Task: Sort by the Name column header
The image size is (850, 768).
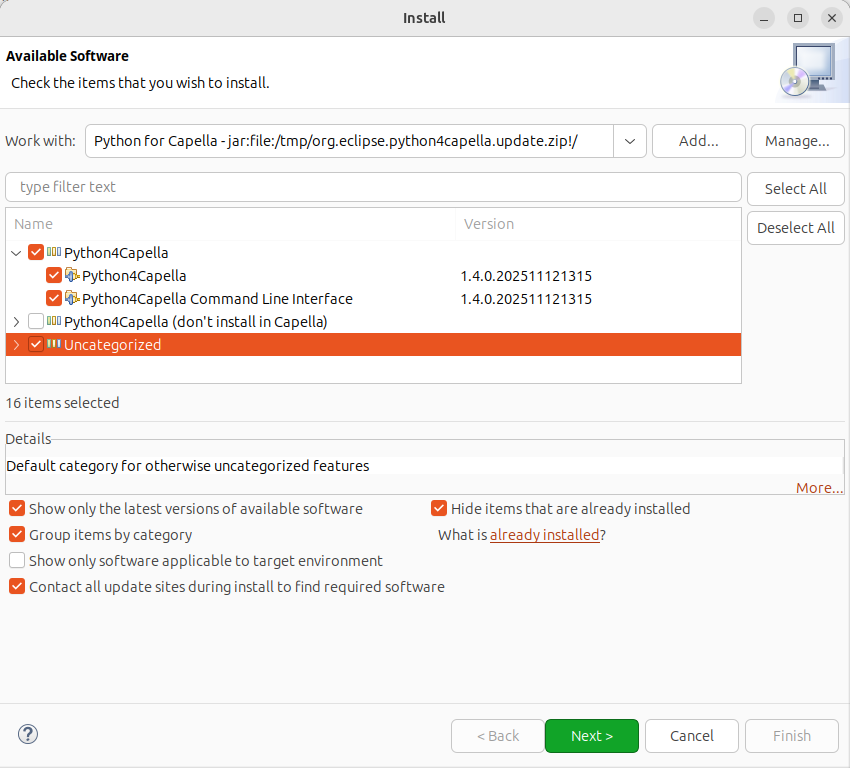Action: (230, 224)
